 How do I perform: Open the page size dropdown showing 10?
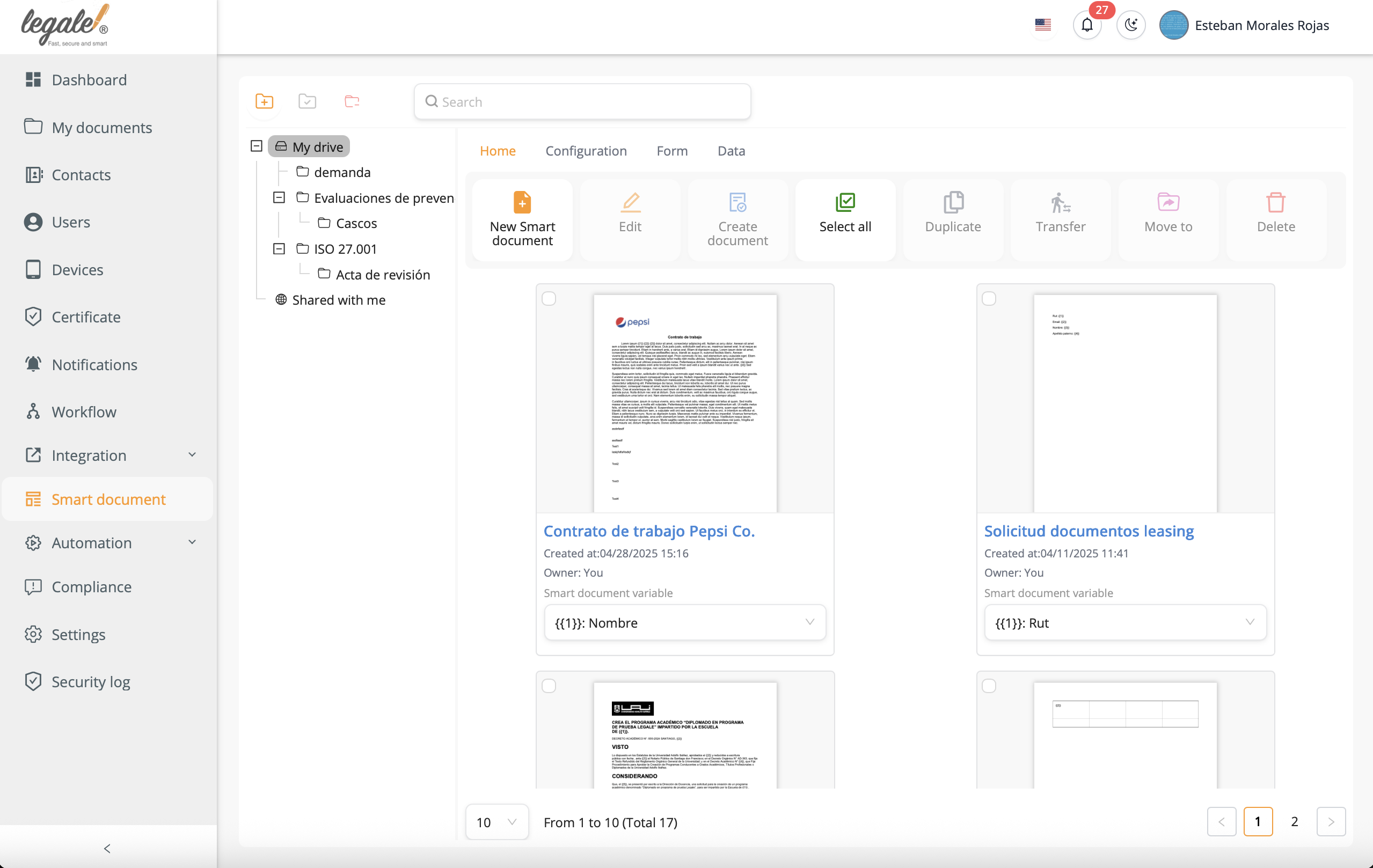(496, 822)
